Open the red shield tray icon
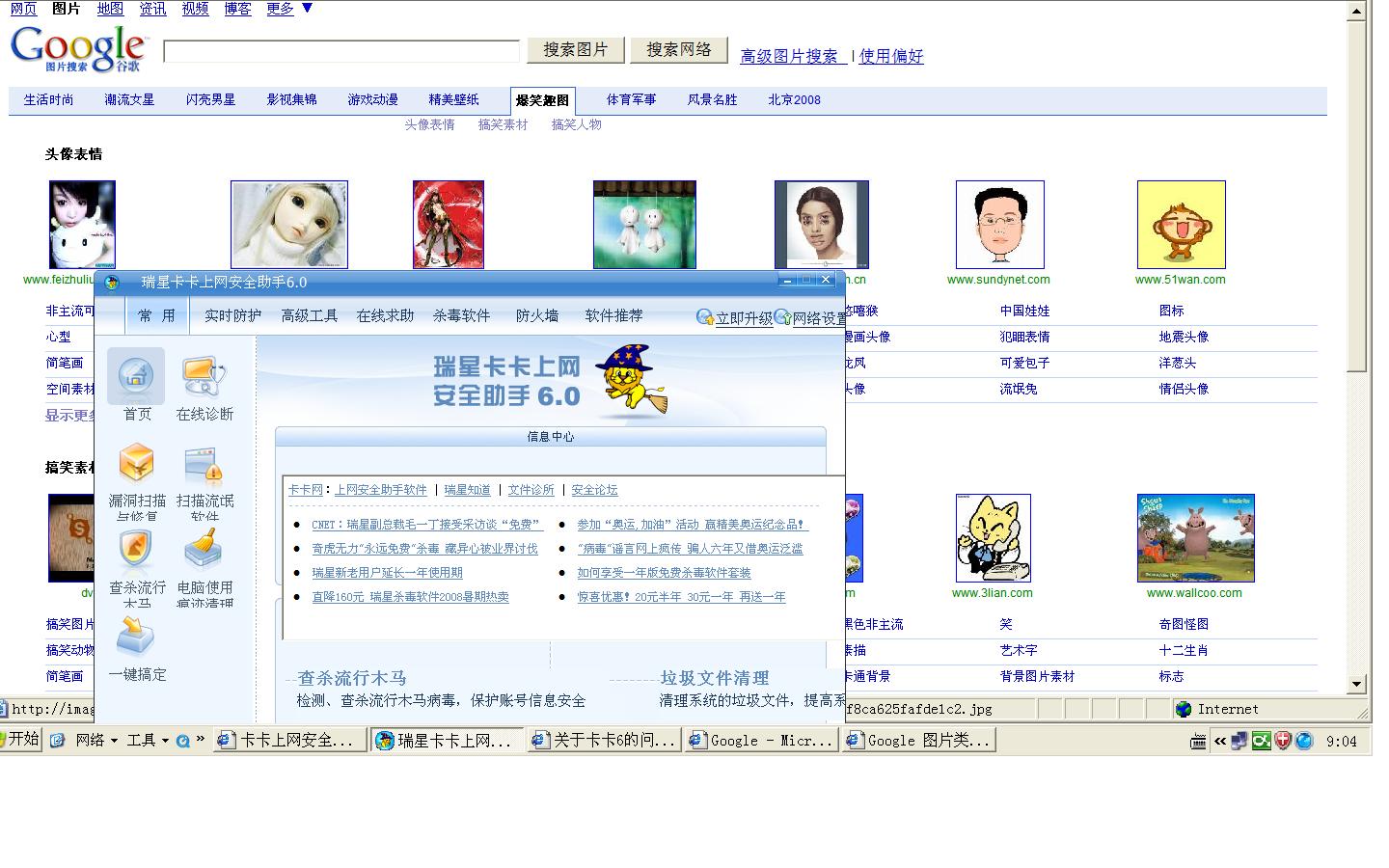 tap(1283, 741)
